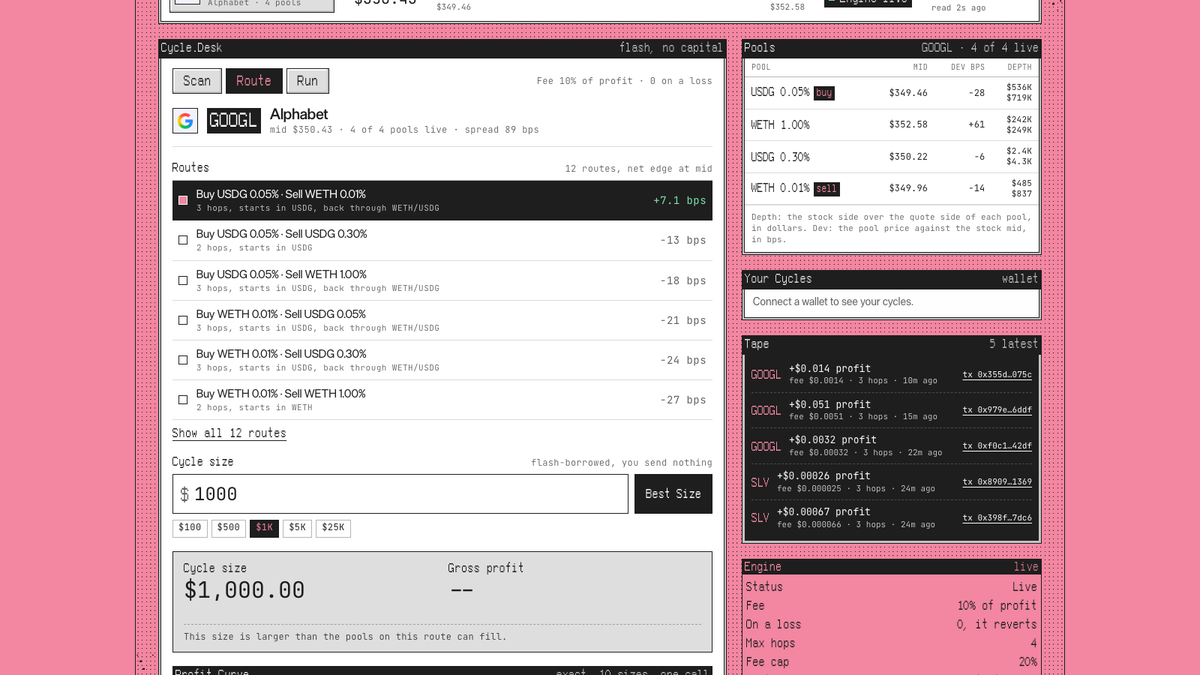Screen dimensions: 1200x675
Task: Switch to the Route tab
Action: [254, 81]
